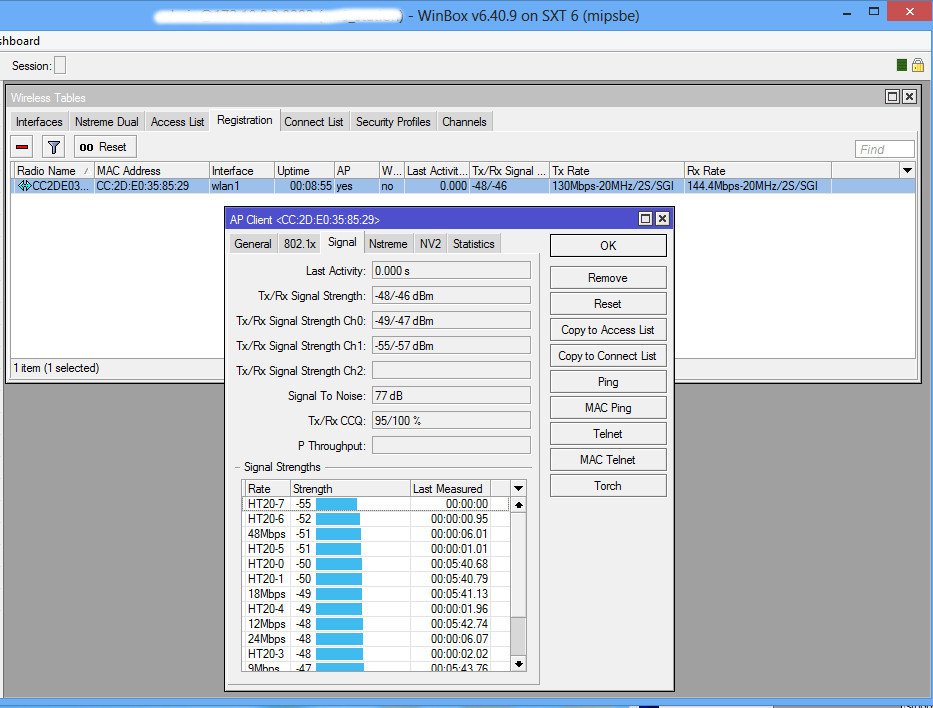Click the Strength column header

click(x=350, y=488)
